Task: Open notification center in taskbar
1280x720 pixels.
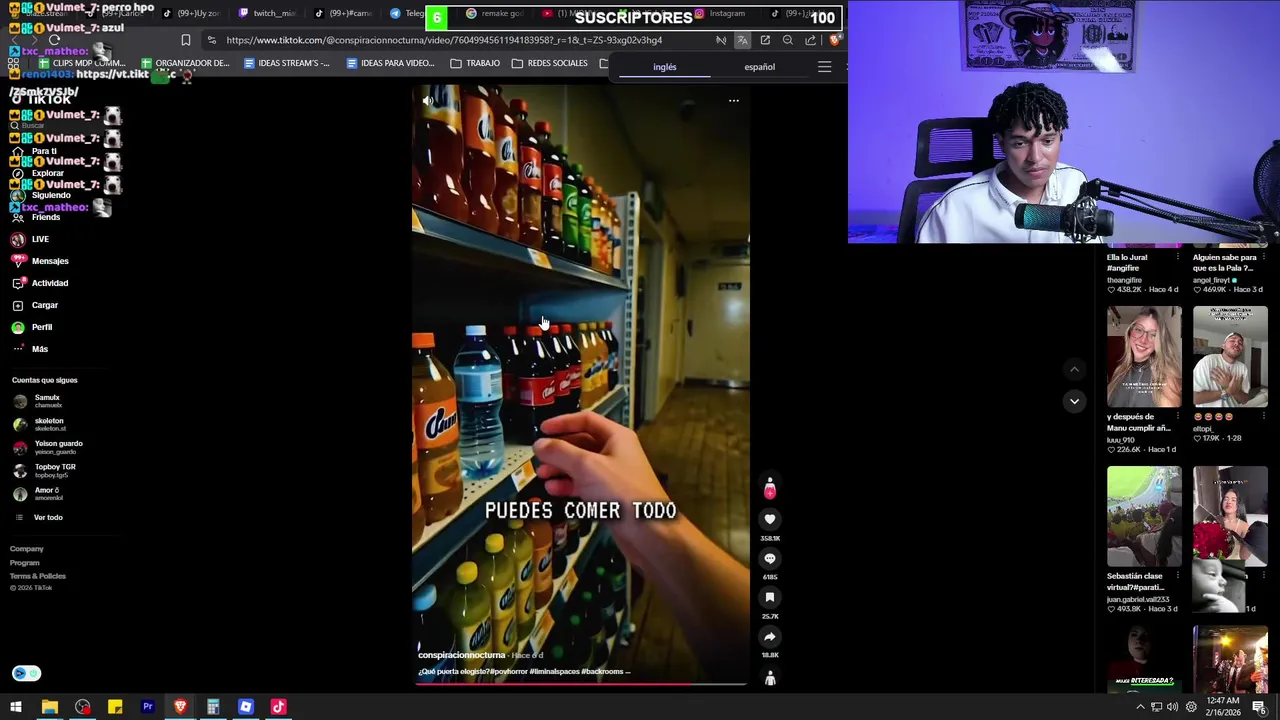Action: click(1259, 707)
